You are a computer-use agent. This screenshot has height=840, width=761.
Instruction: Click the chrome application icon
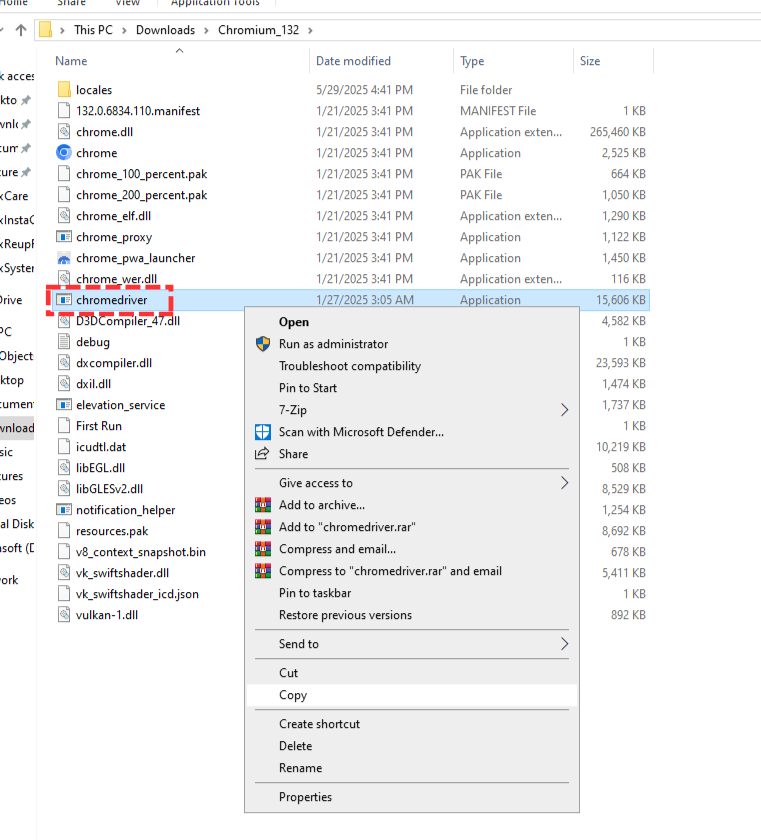pos(64,153)
